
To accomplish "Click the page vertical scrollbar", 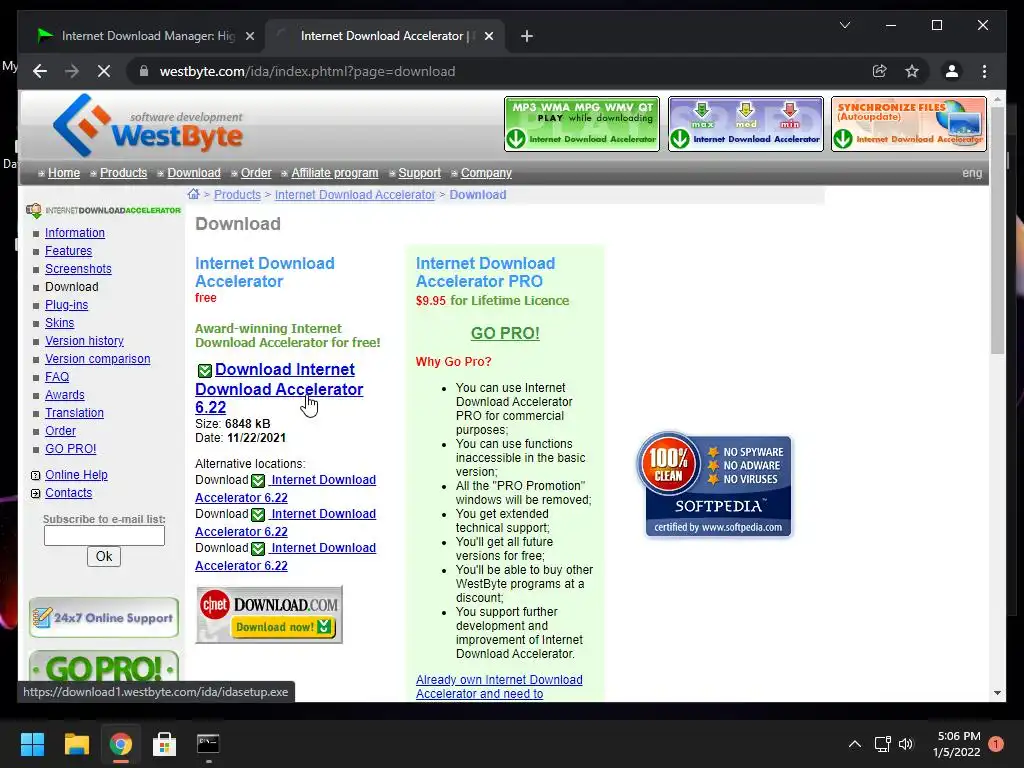I will [x=997, y=231].
